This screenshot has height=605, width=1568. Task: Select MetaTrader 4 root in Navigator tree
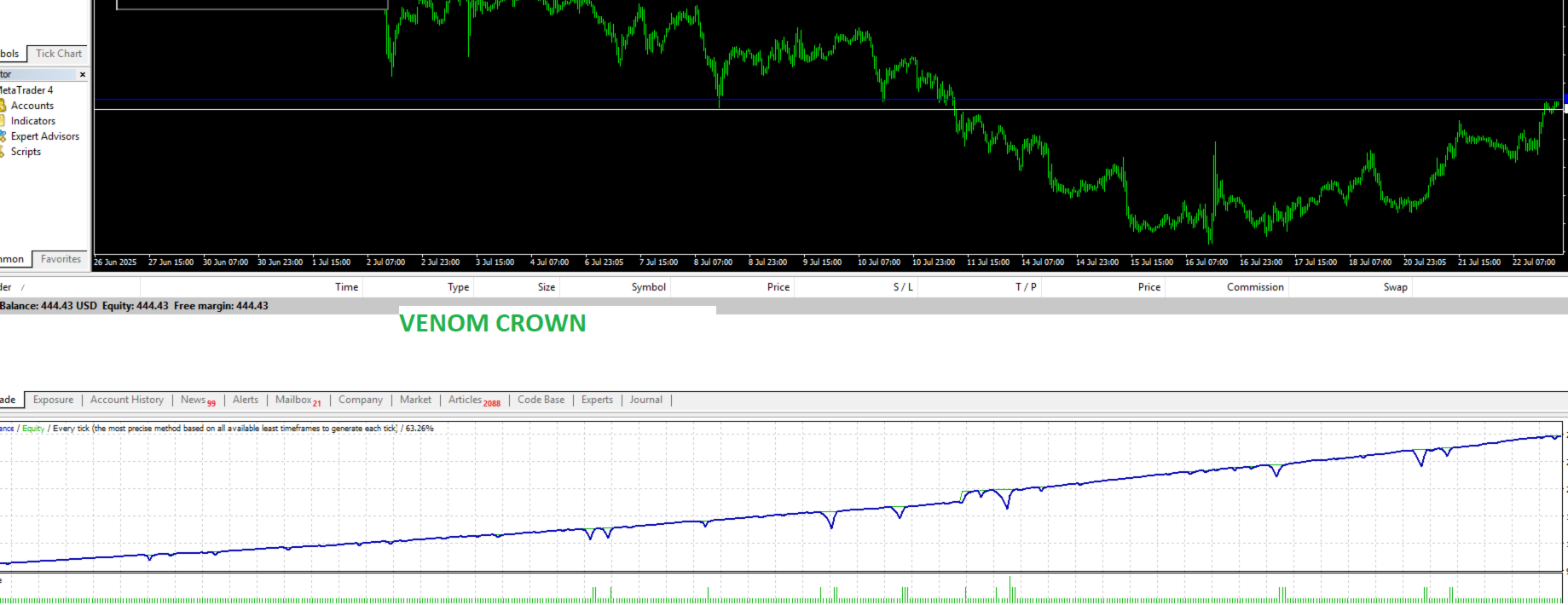26,90
